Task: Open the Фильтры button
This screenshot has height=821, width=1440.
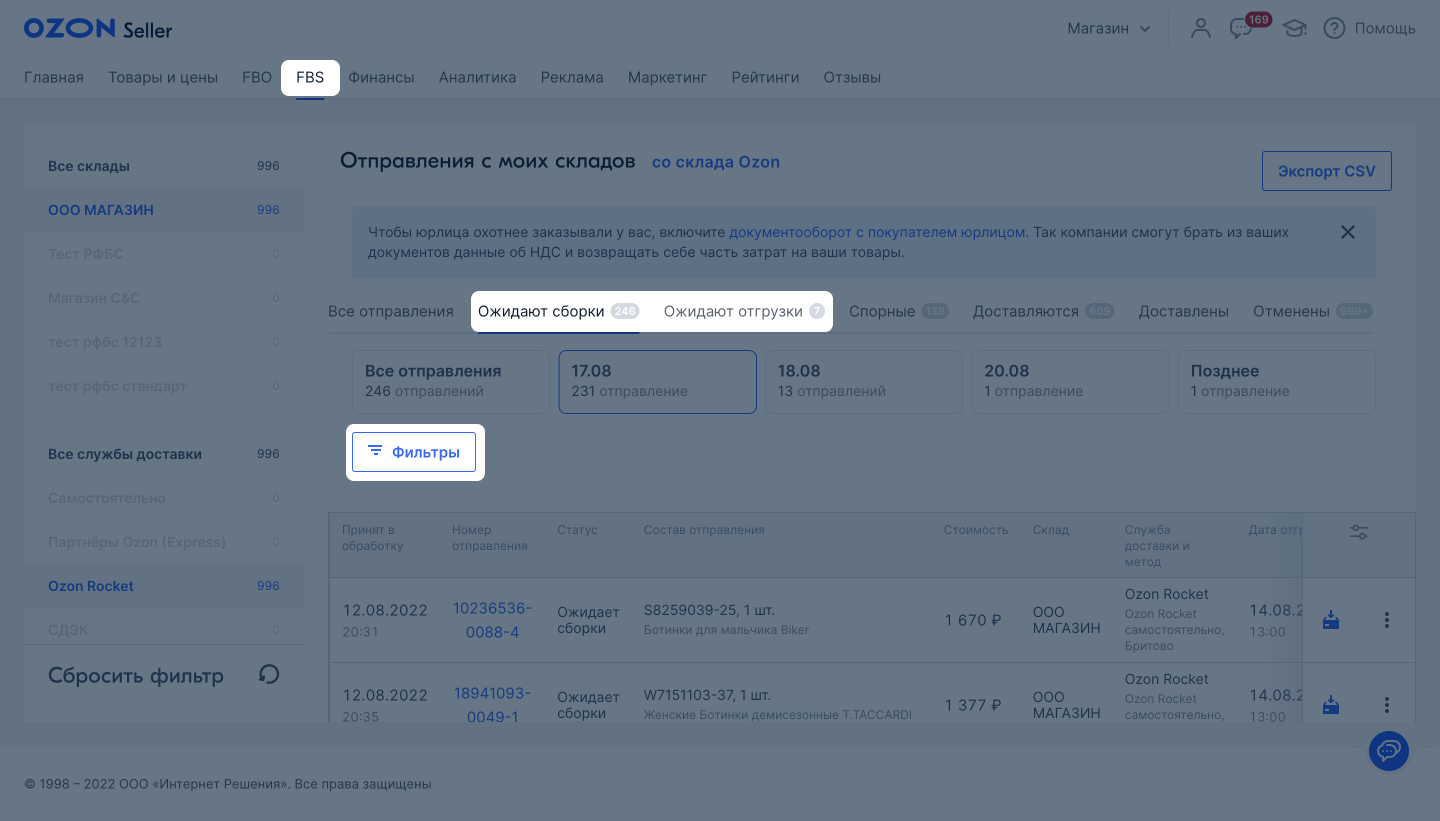Action: tap(414, 452)
